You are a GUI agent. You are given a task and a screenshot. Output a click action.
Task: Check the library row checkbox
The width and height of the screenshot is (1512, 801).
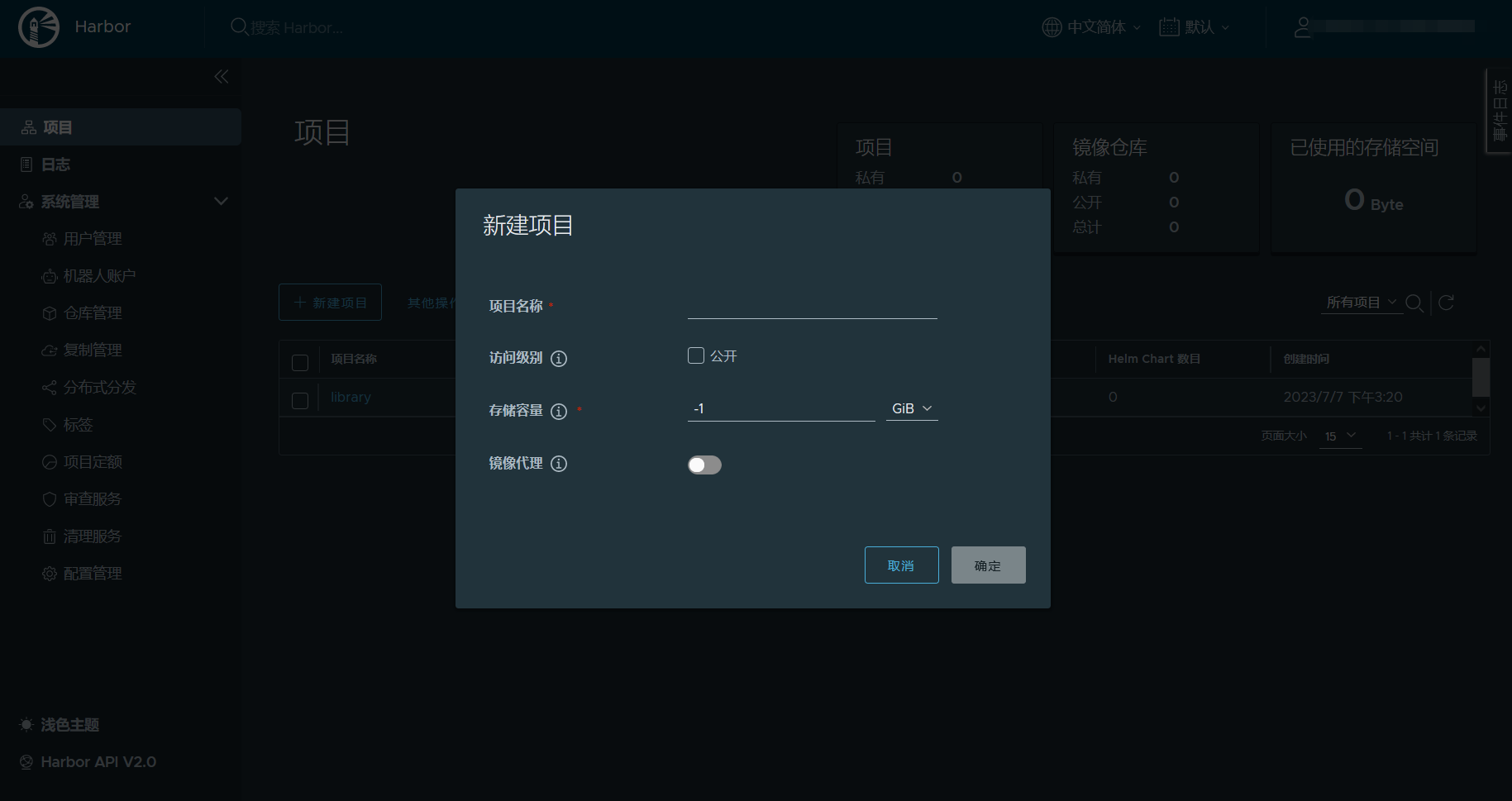[x=300, y=401]
